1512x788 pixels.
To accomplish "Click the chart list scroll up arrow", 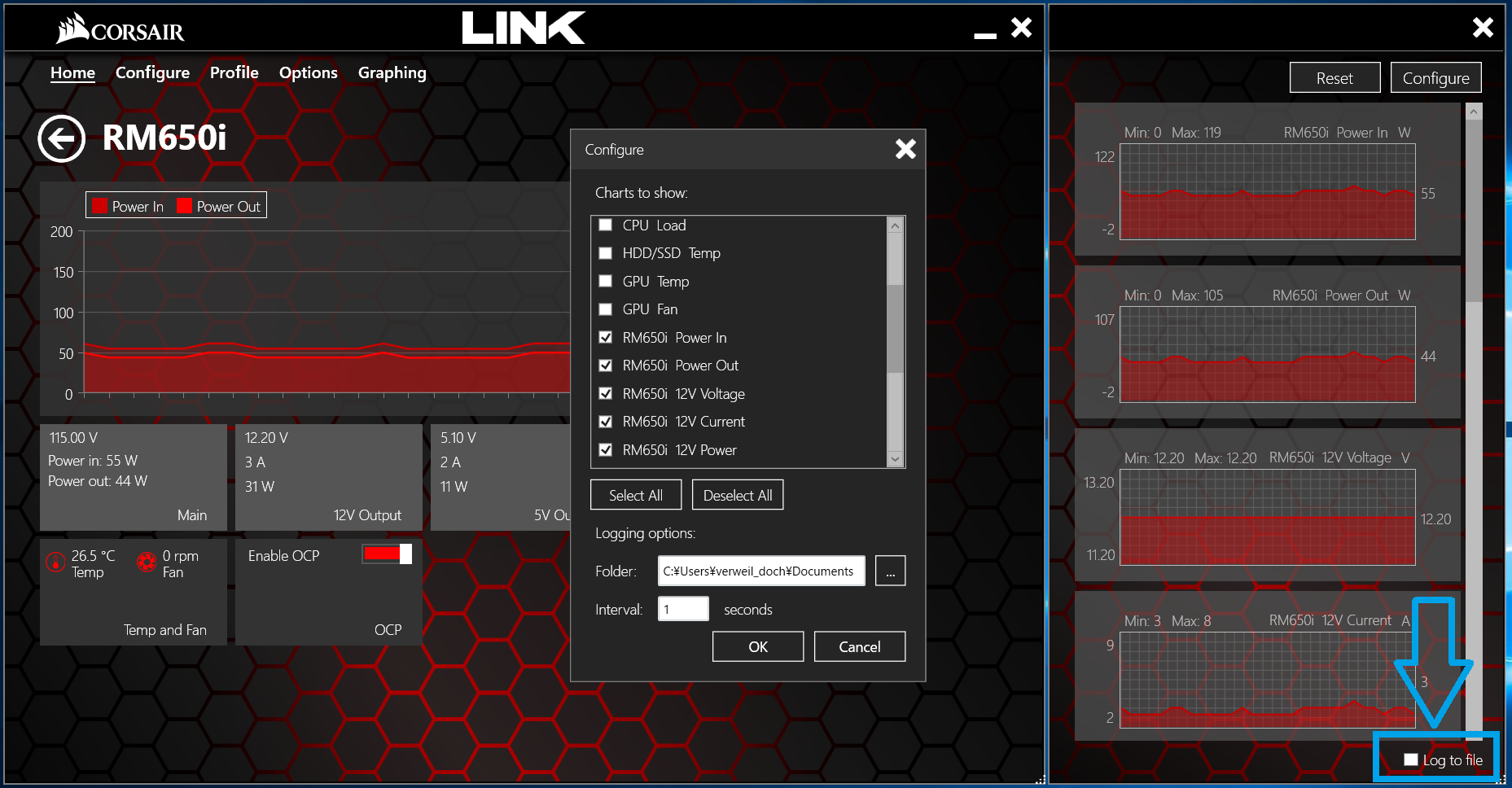I will pyautogui.click(x=895, y=225).
